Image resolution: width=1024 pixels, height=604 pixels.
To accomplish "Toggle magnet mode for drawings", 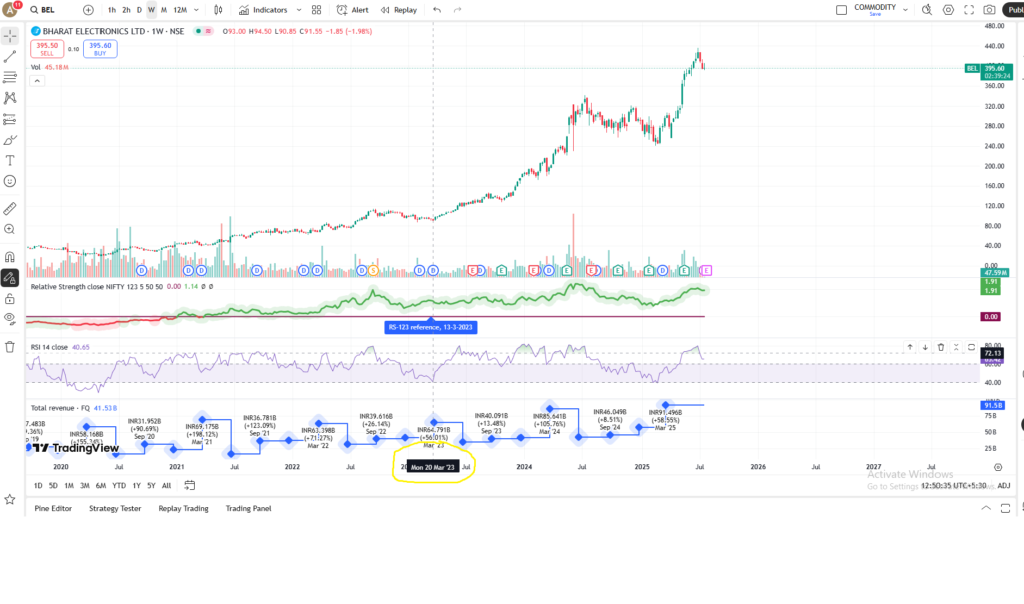I will (10, 257).
